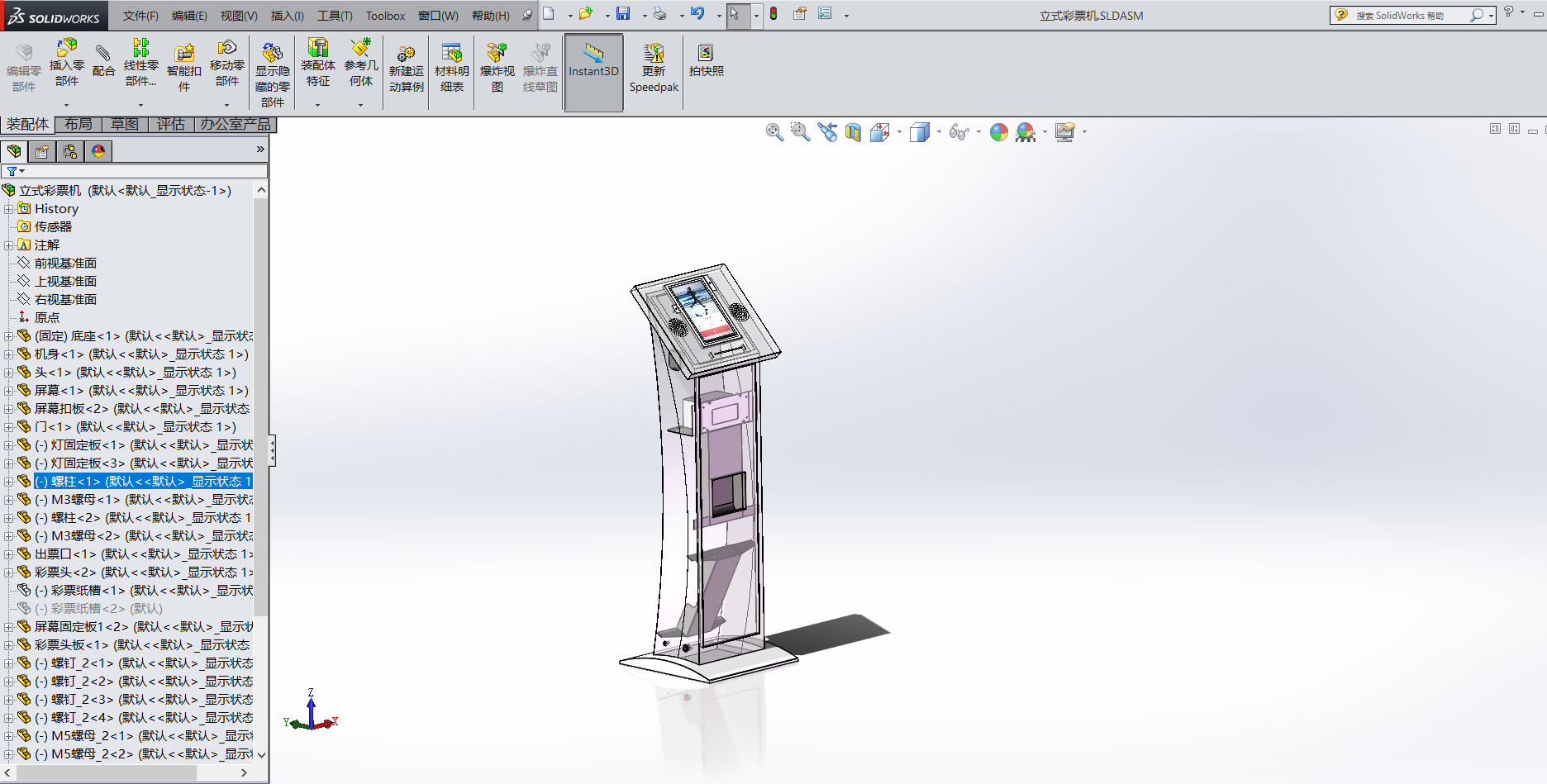This screenshot has width=1547, height=784.
Task: Select the 上视基准面 plane
Action: (x=65, y=282)
